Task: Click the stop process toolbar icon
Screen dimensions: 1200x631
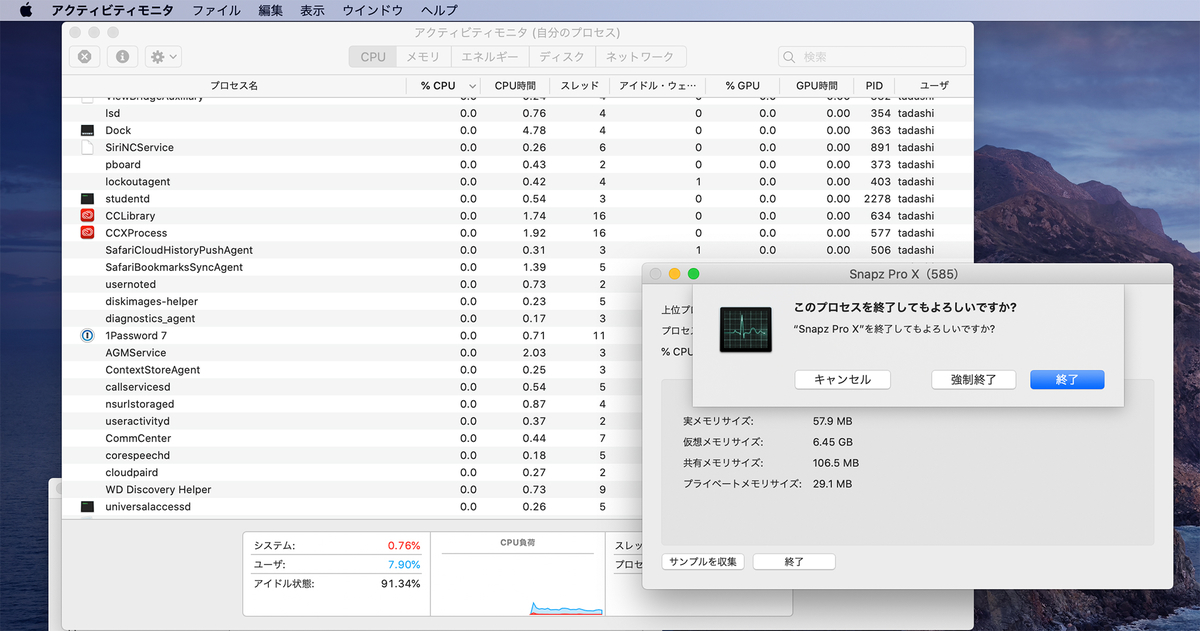Action: (x=85, y=57)
